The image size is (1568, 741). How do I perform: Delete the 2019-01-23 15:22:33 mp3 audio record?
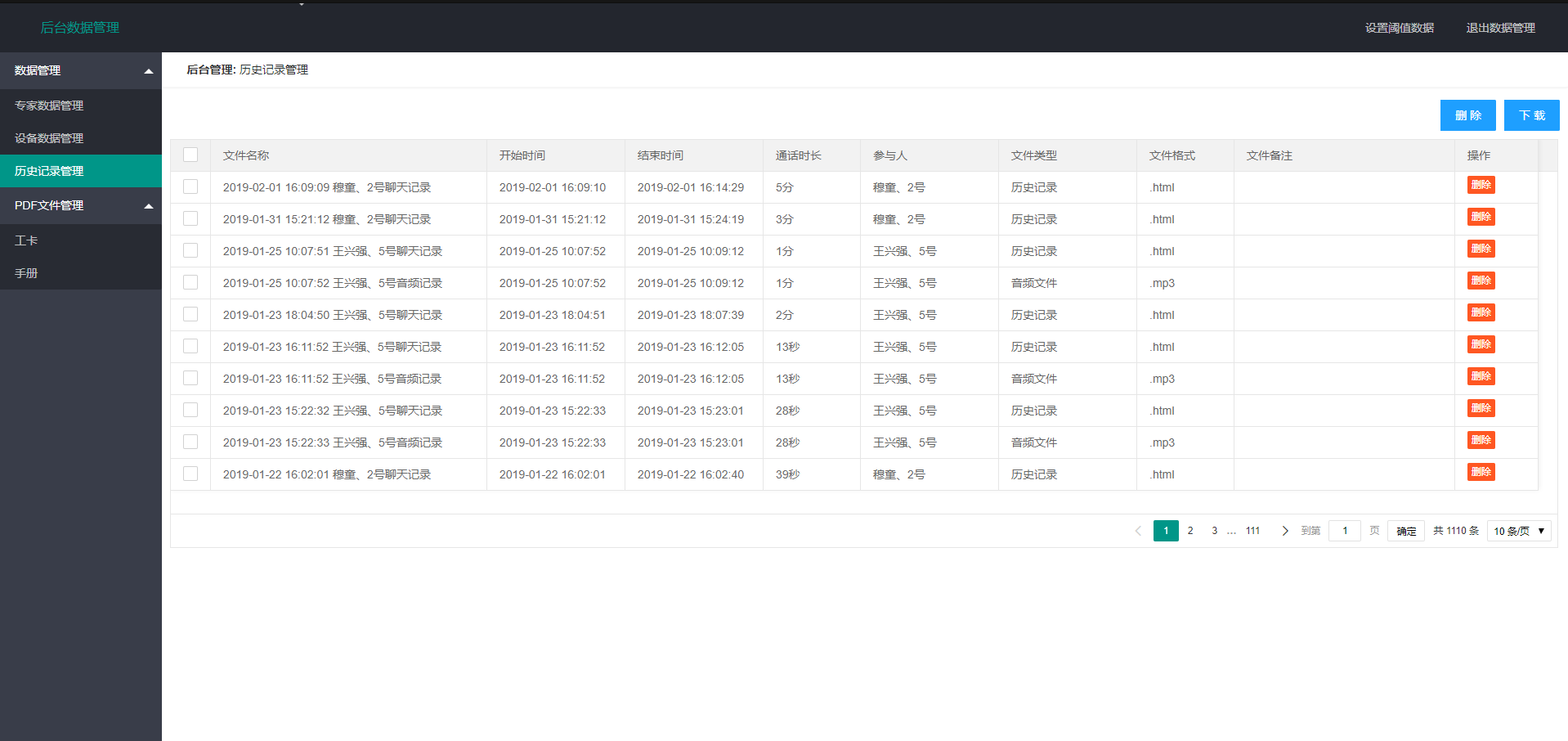click(x=1481, y=440)
